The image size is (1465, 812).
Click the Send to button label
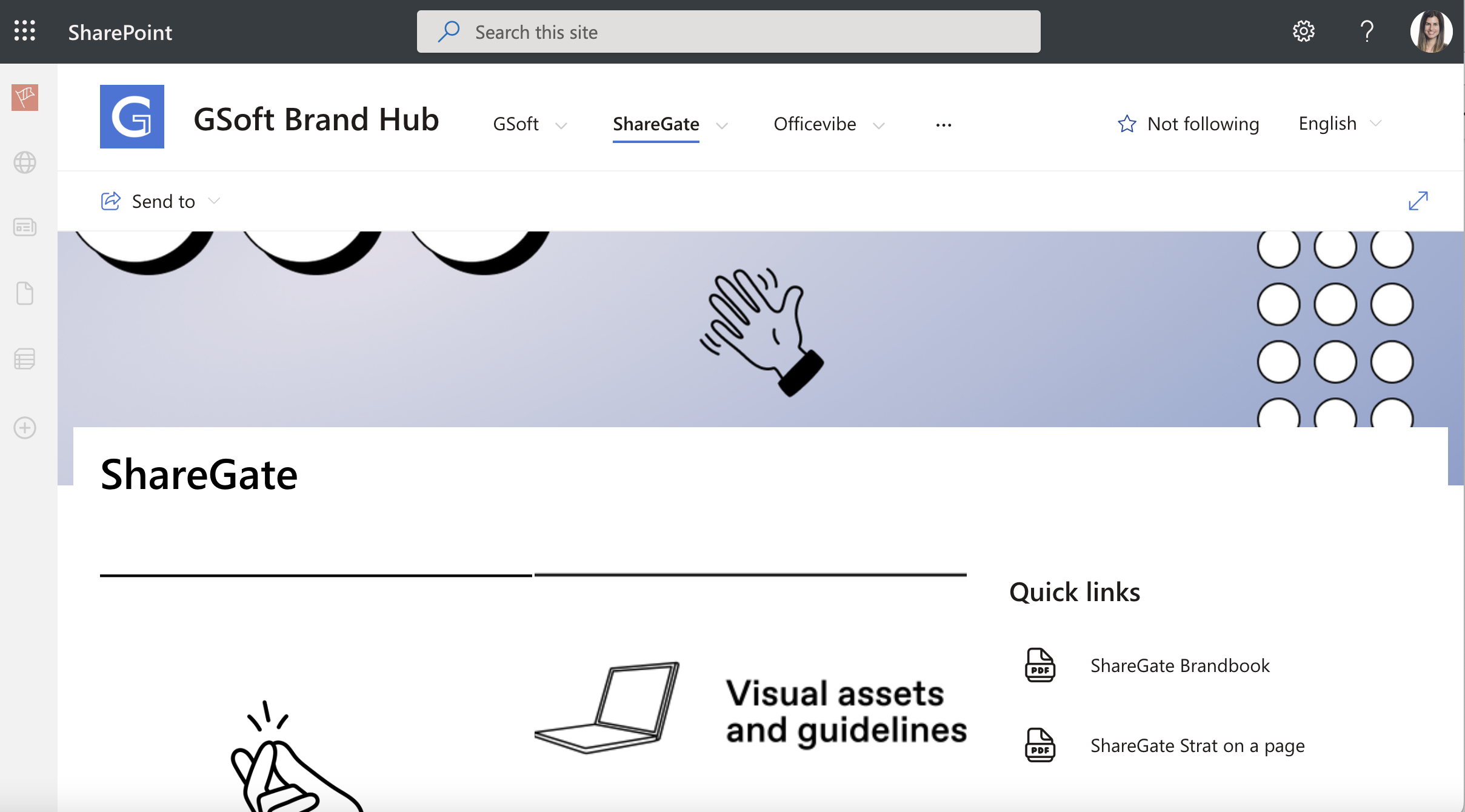pos(164,201)
